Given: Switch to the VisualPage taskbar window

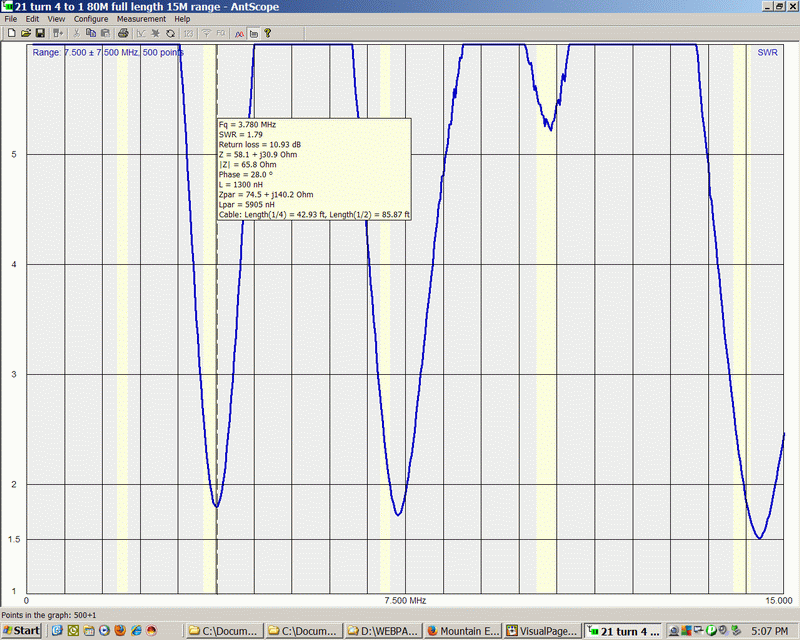Looking at the screenshot, I should (x=541, y=631).
